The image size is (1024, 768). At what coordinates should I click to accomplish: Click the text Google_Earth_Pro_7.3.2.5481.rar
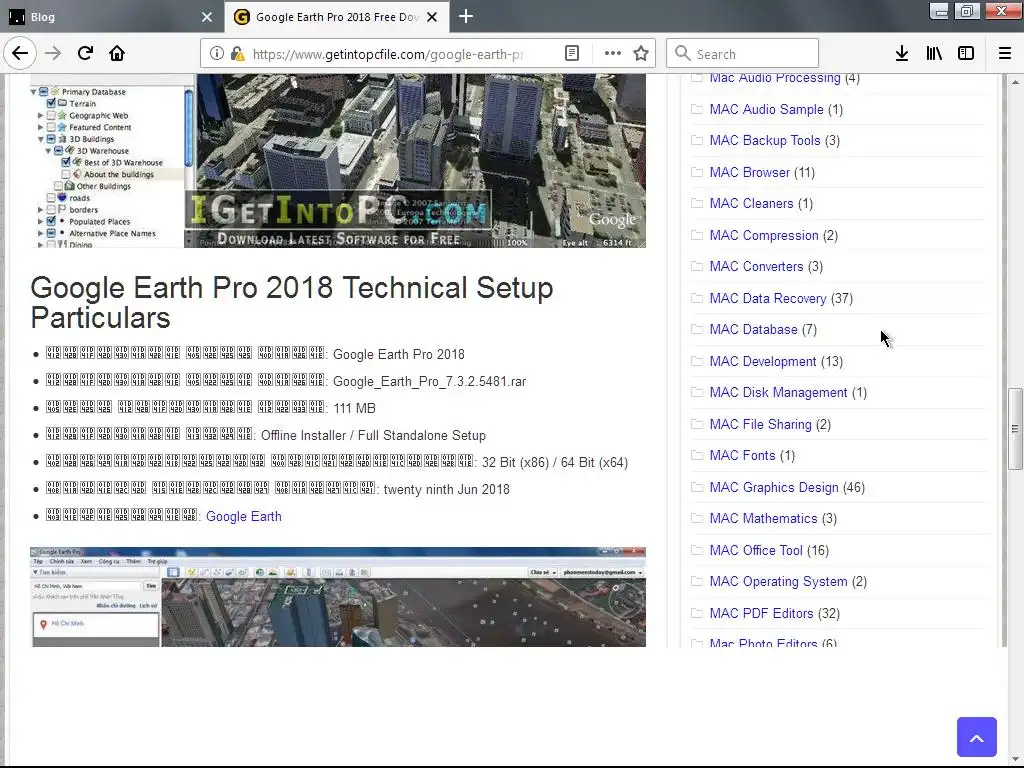pyautogui.click(x=429, y=381)
